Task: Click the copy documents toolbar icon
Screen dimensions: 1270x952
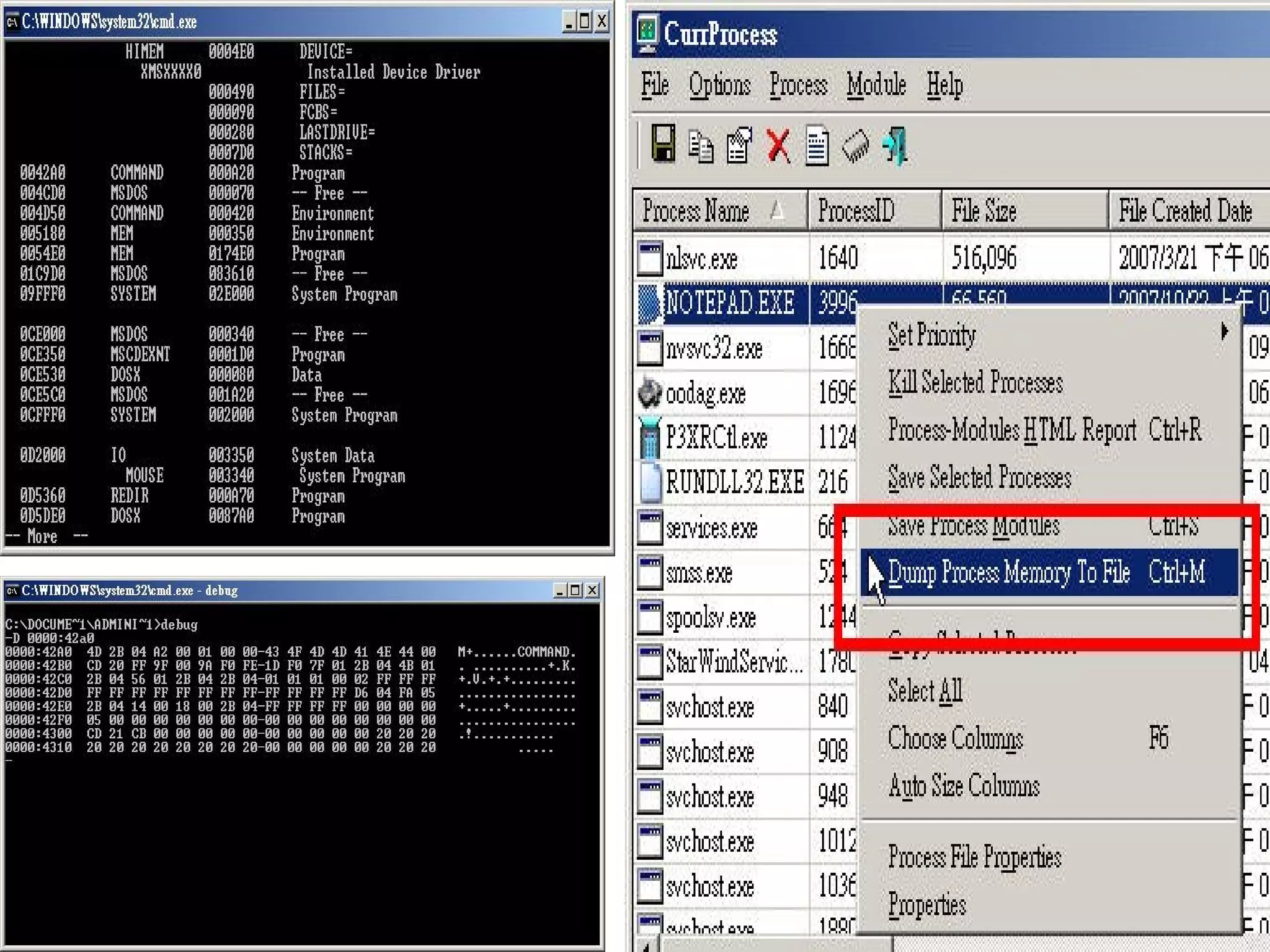Action: coord(701,147)
